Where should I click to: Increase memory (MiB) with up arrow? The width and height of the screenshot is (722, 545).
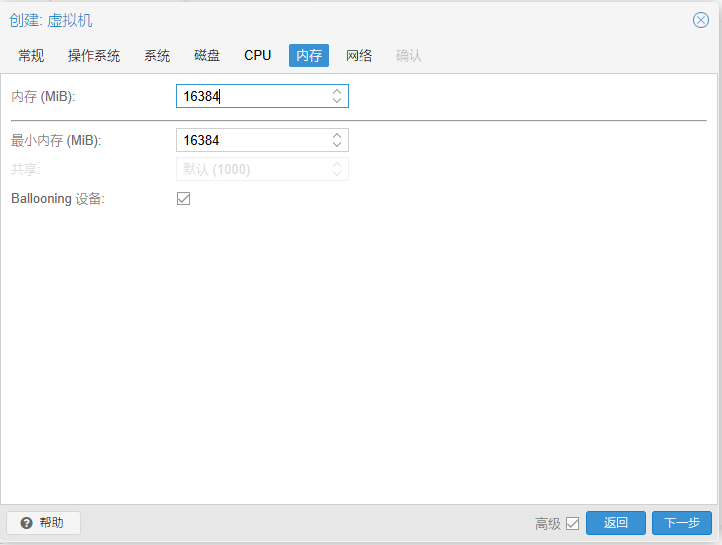337,91
